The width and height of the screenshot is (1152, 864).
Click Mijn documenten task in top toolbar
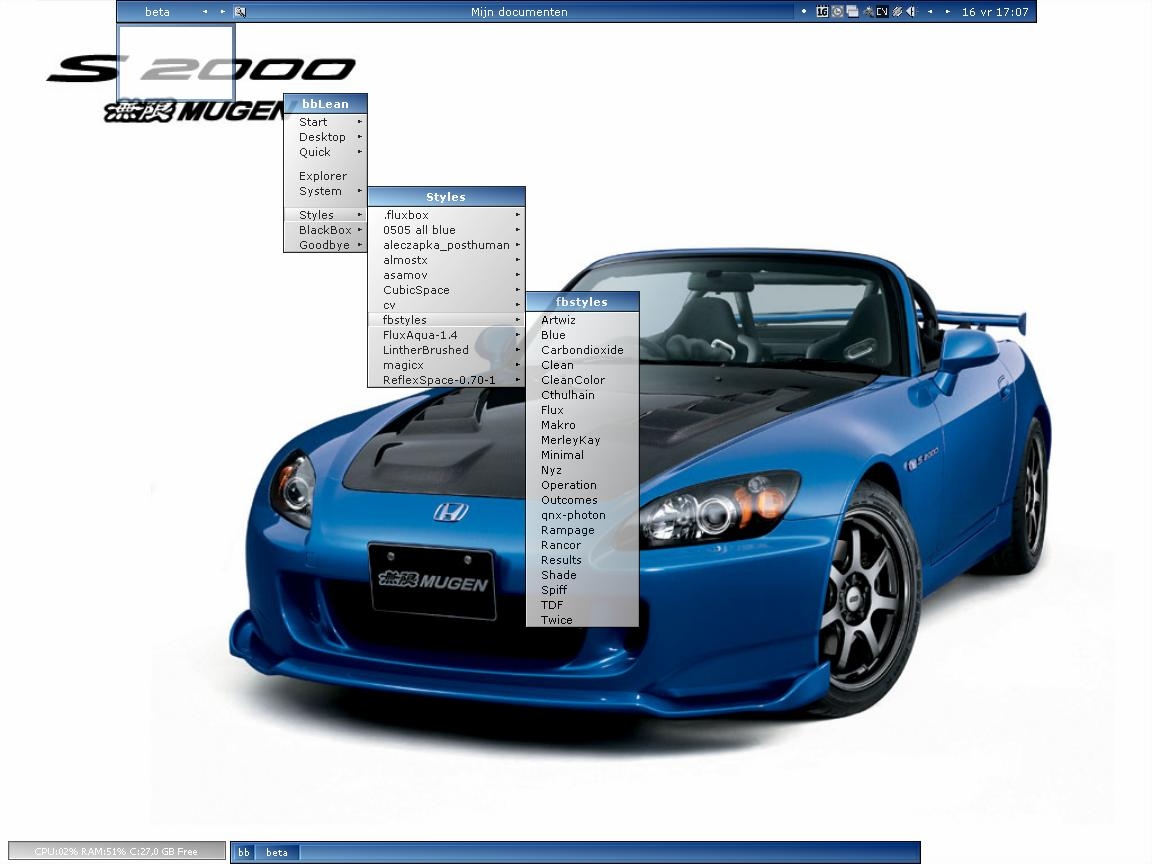519,12
